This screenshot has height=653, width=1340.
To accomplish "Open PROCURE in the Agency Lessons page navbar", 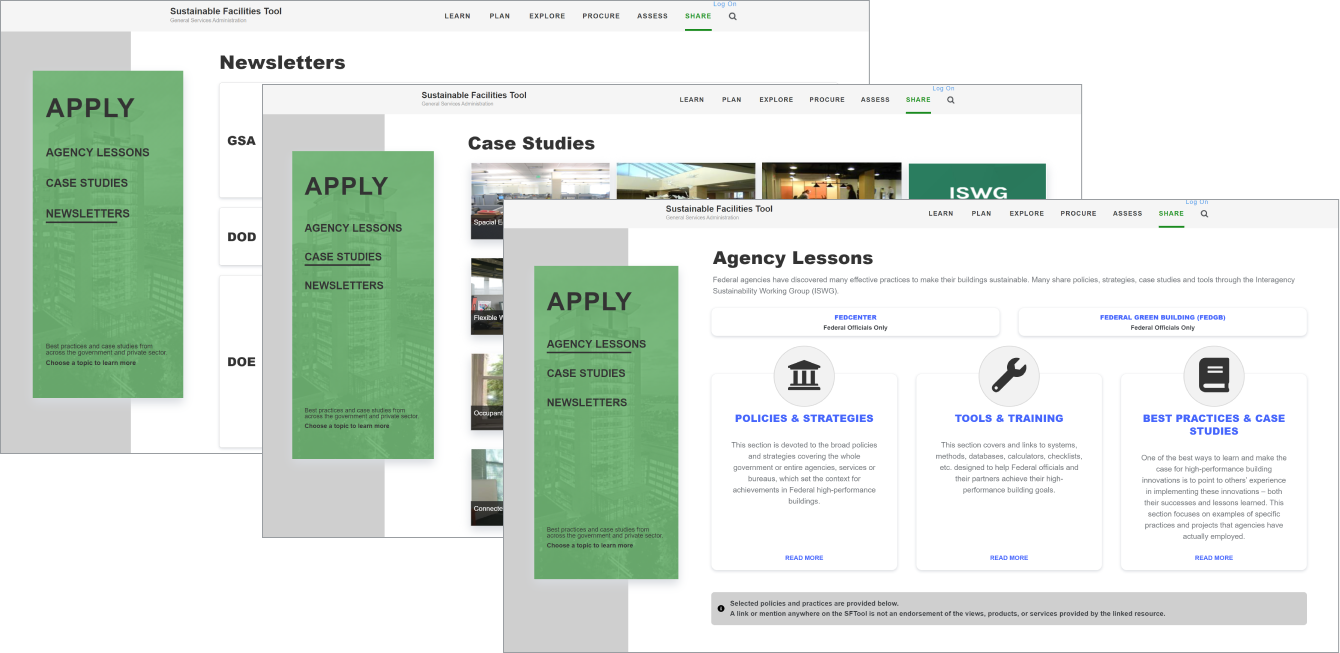I will [1078, 213].
